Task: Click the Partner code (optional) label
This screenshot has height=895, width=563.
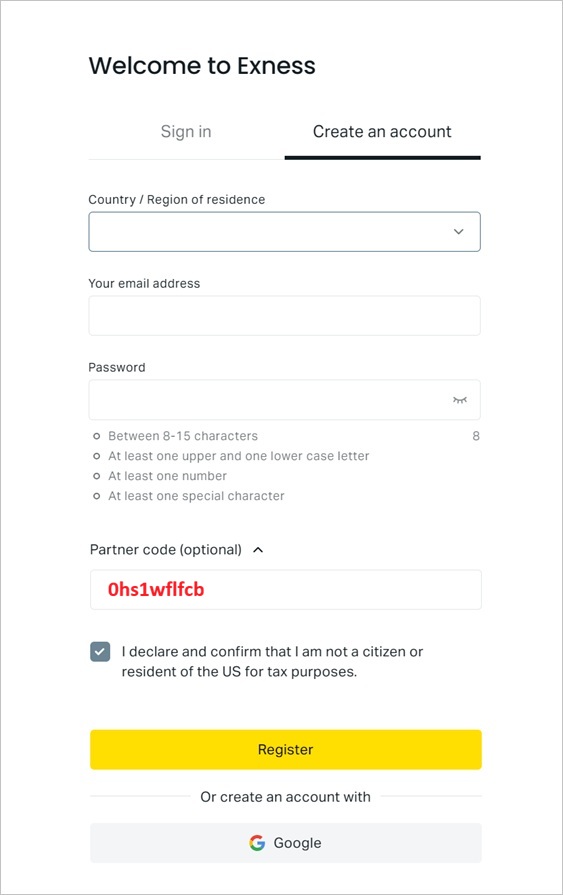Action: click(166, 550)
